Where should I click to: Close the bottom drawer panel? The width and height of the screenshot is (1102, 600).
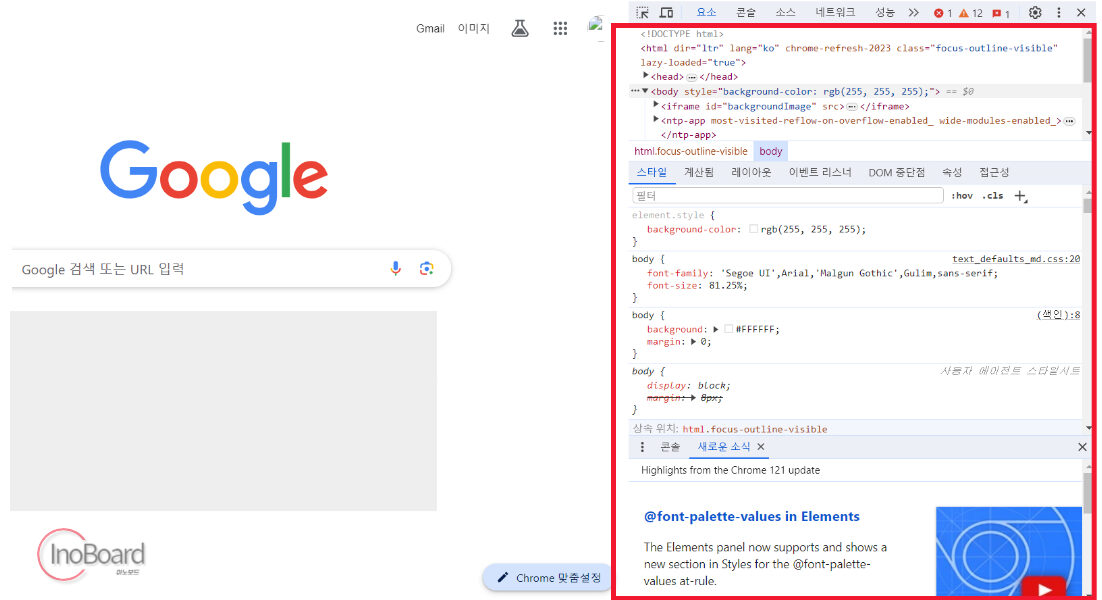(1082, 447)
